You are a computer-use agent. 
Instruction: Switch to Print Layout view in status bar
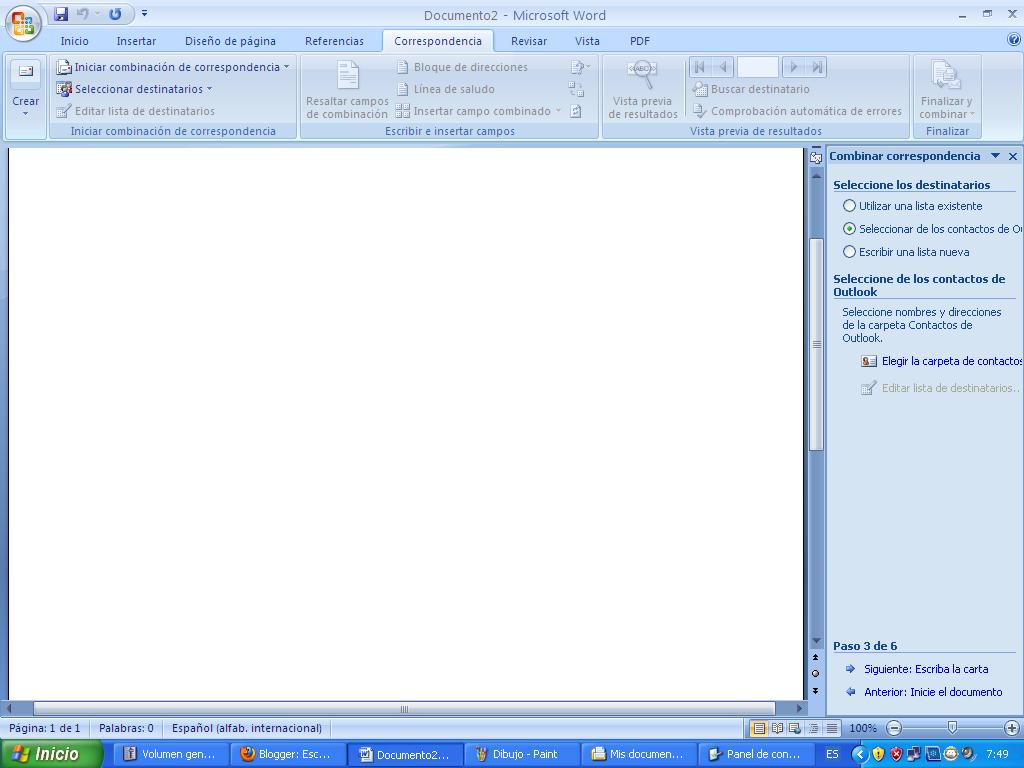pyautogui.click(x=759, y=728)
